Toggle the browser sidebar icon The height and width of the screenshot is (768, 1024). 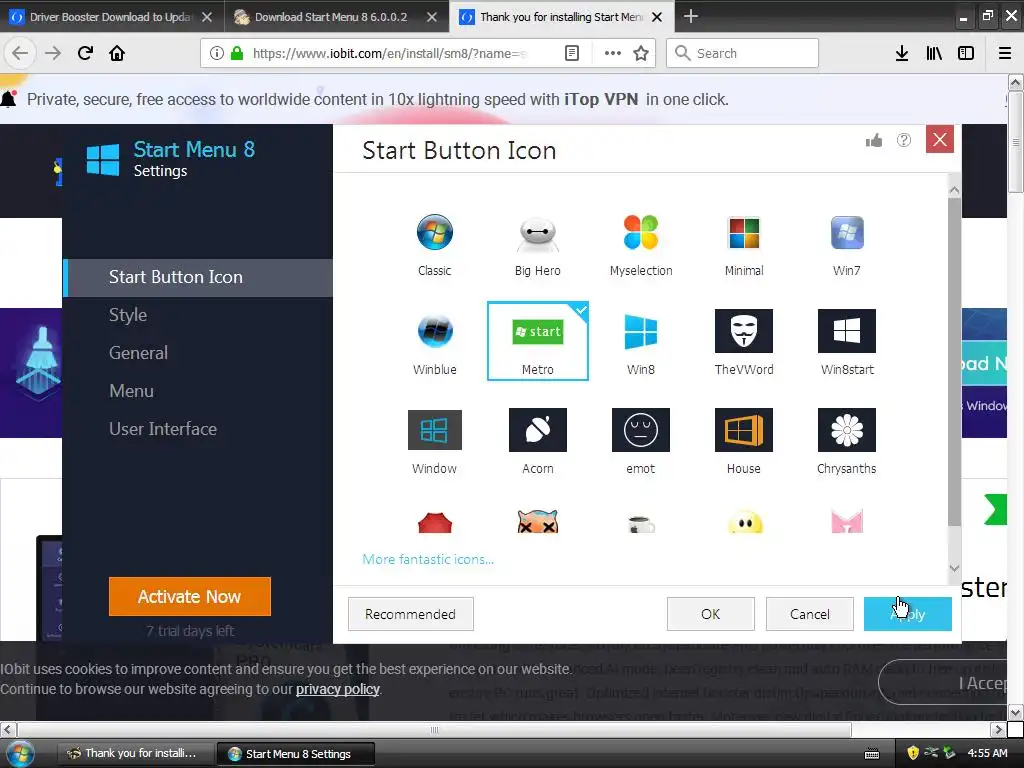click(966, 53)
